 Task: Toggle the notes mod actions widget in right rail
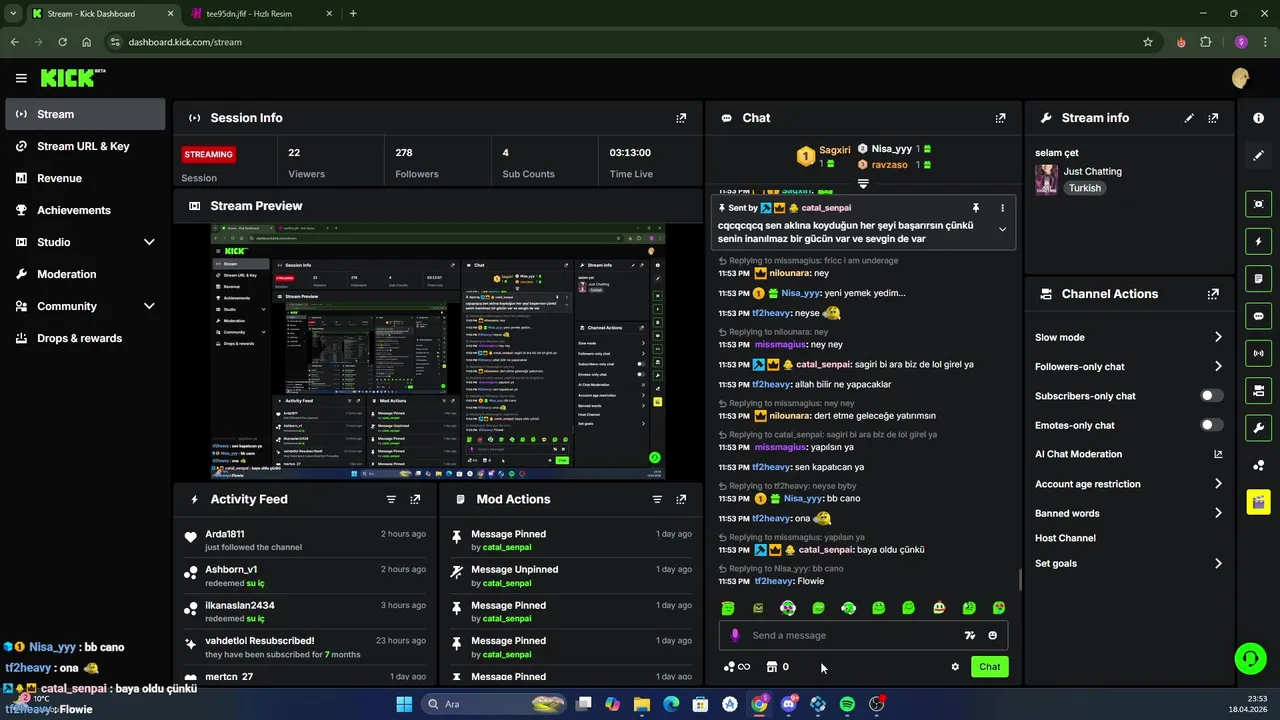tap(1258, 278)
